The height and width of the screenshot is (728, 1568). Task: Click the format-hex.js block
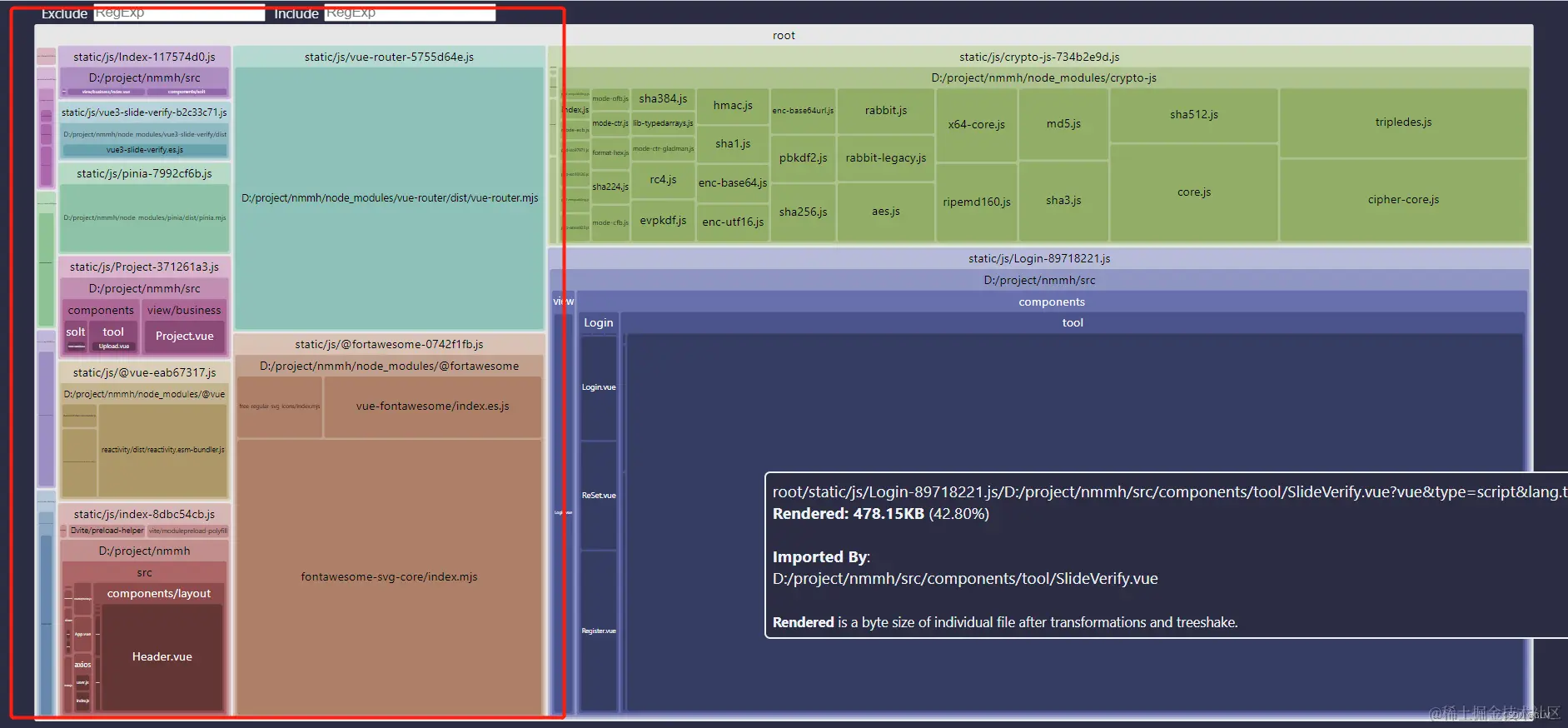point(610,152)
